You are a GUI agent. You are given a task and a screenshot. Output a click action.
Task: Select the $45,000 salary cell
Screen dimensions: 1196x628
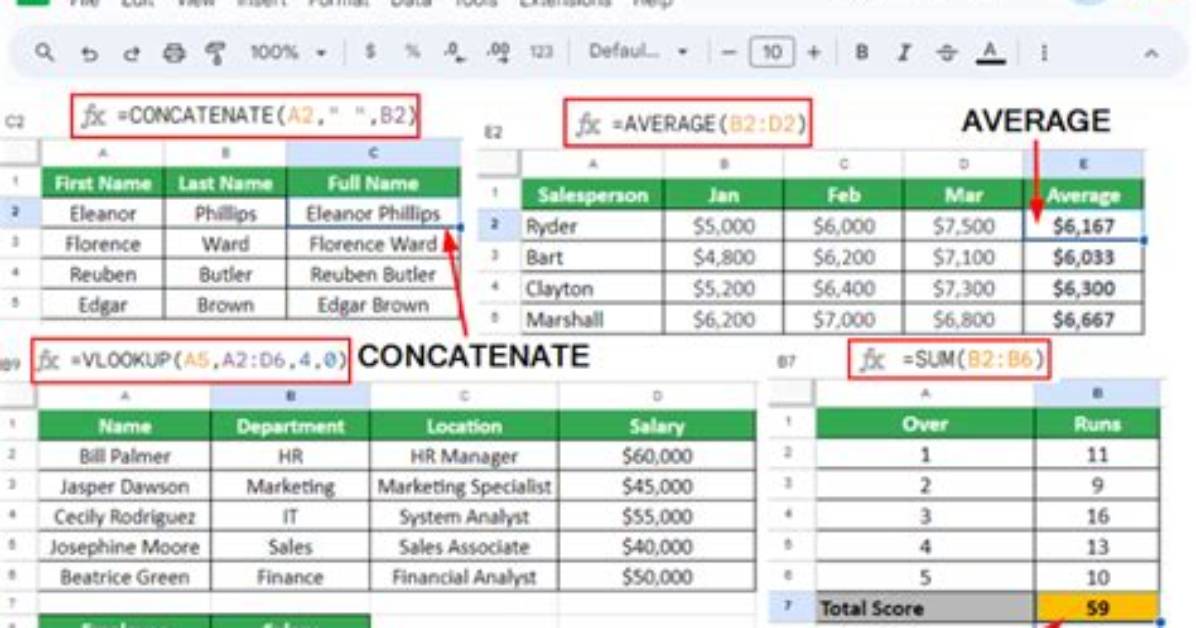[x=657, y=487]
